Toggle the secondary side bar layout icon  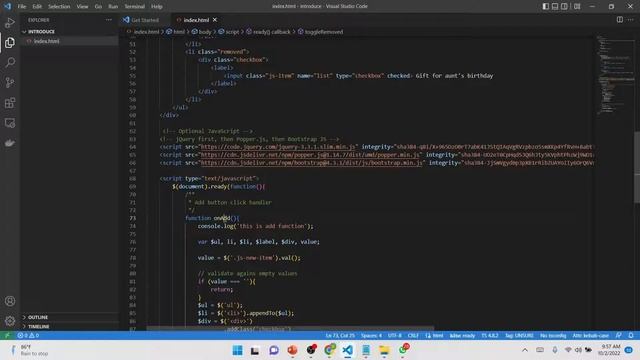(564, 6)
